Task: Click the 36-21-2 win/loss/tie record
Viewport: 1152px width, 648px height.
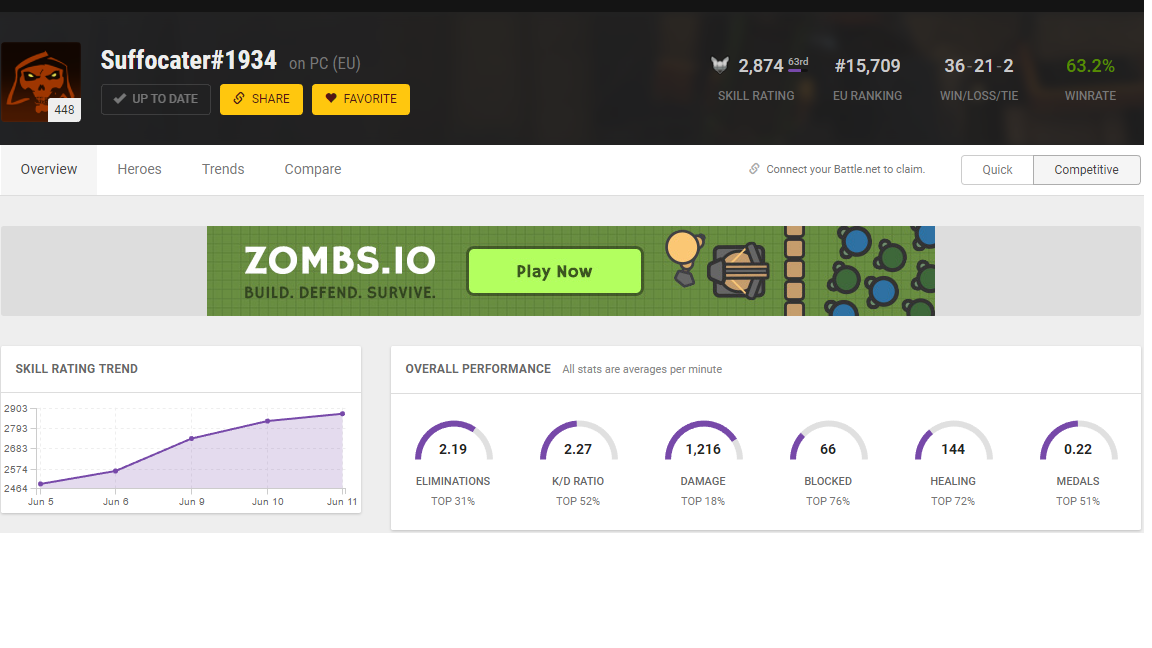Action: point(979,66)
